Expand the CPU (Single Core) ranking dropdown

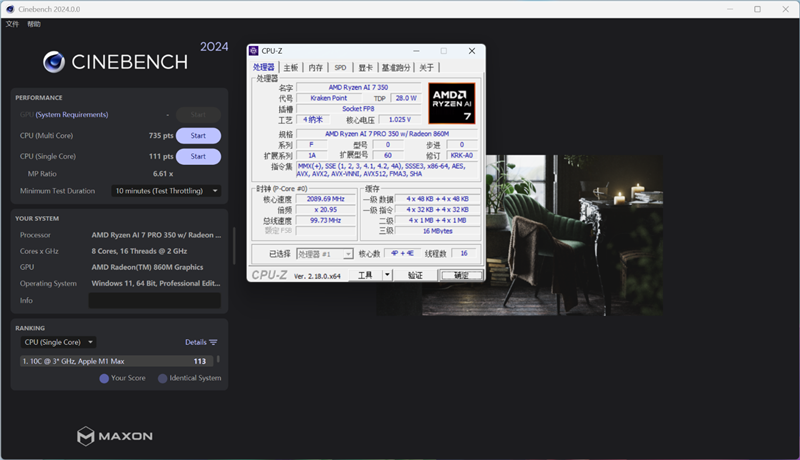59,342
